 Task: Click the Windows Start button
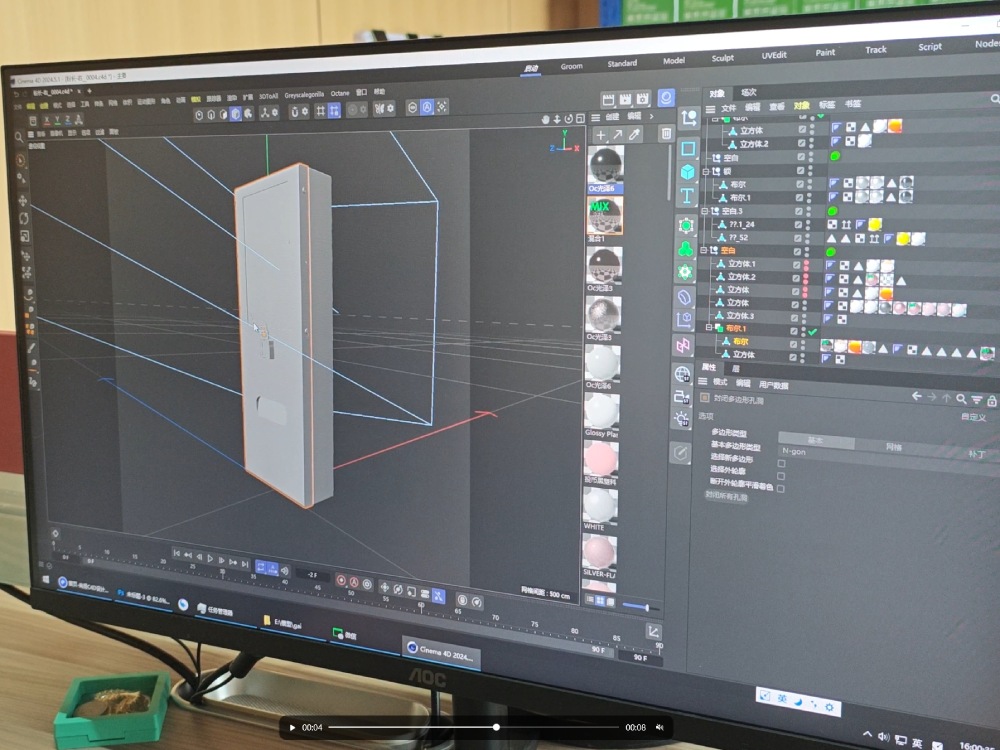pyautogui.click(x=46, y=580)
